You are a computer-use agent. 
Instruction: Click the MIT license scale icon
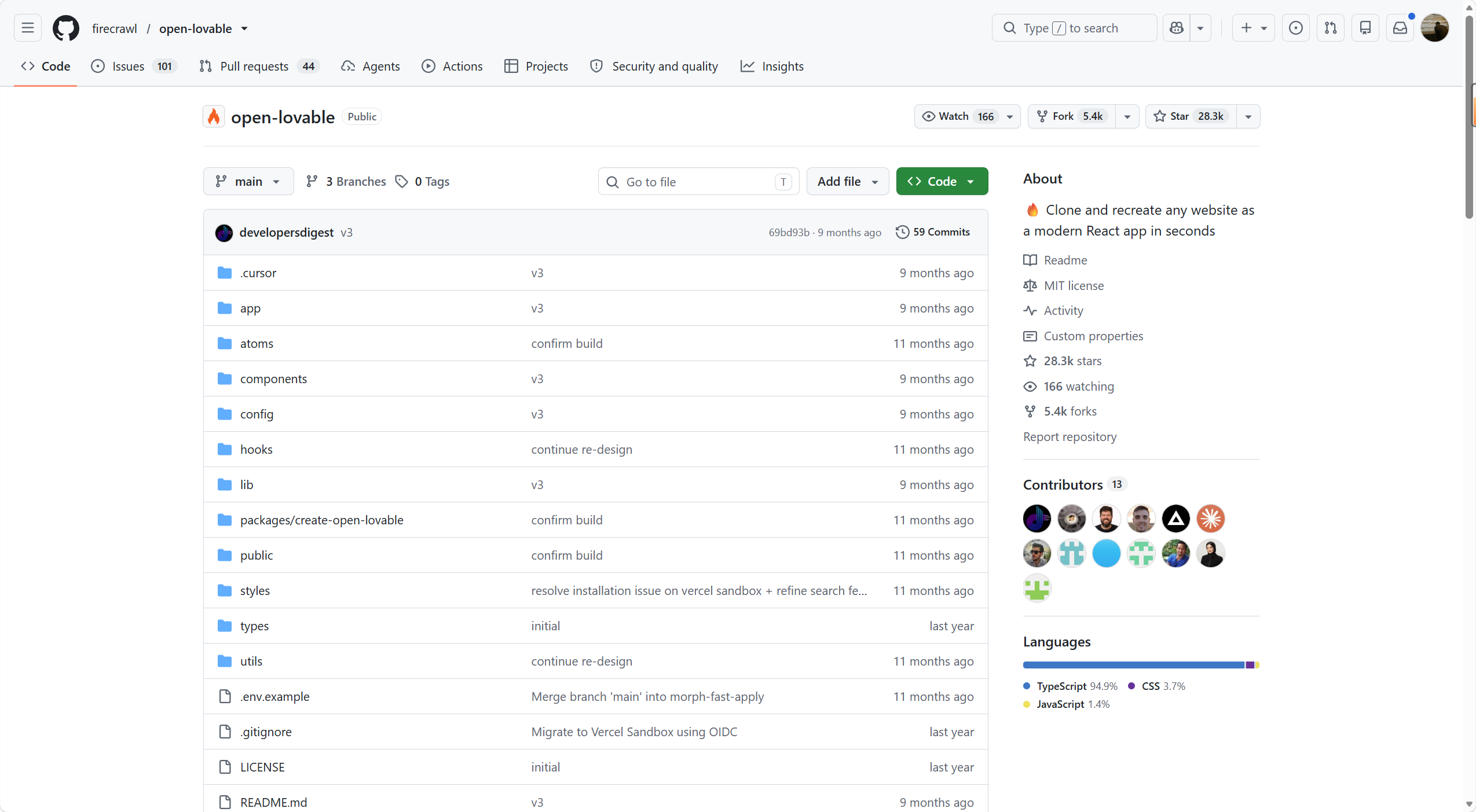[1030, 285]
